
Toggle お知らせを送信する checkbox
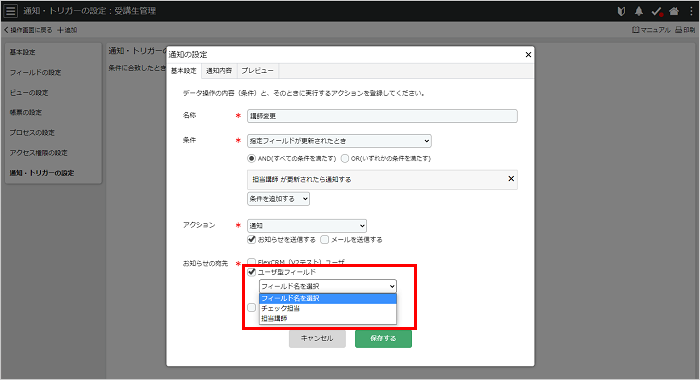pos(252,240)
